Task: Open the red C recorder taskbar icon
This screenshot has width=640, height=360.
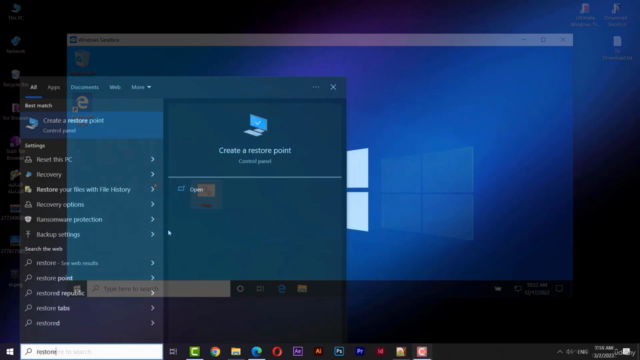Action: (x=422, y=351)
